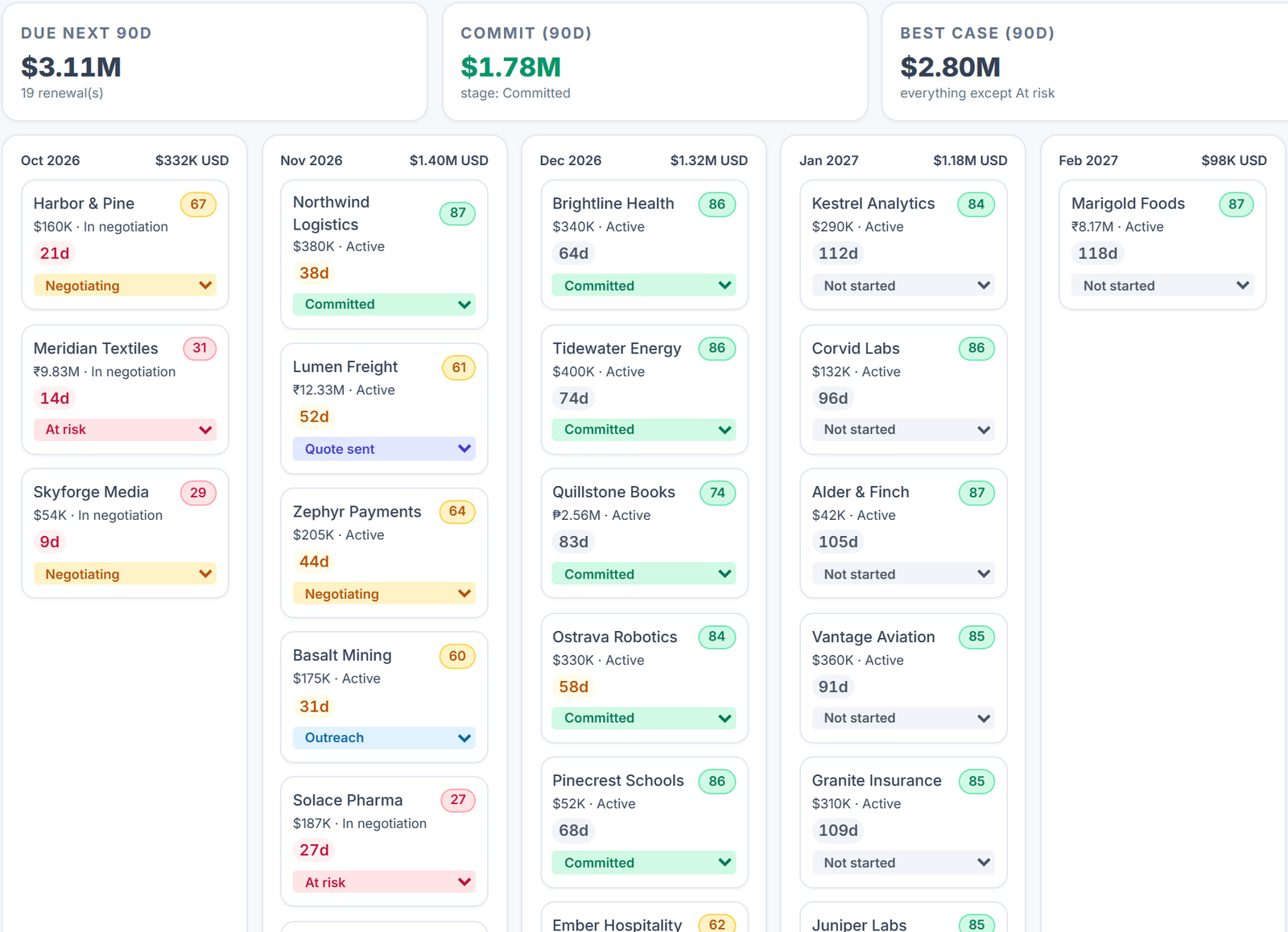1288x932 pixels.
Task: Open Kestrel Analytics Not started dropdown
Action: (x=903, y=285)
